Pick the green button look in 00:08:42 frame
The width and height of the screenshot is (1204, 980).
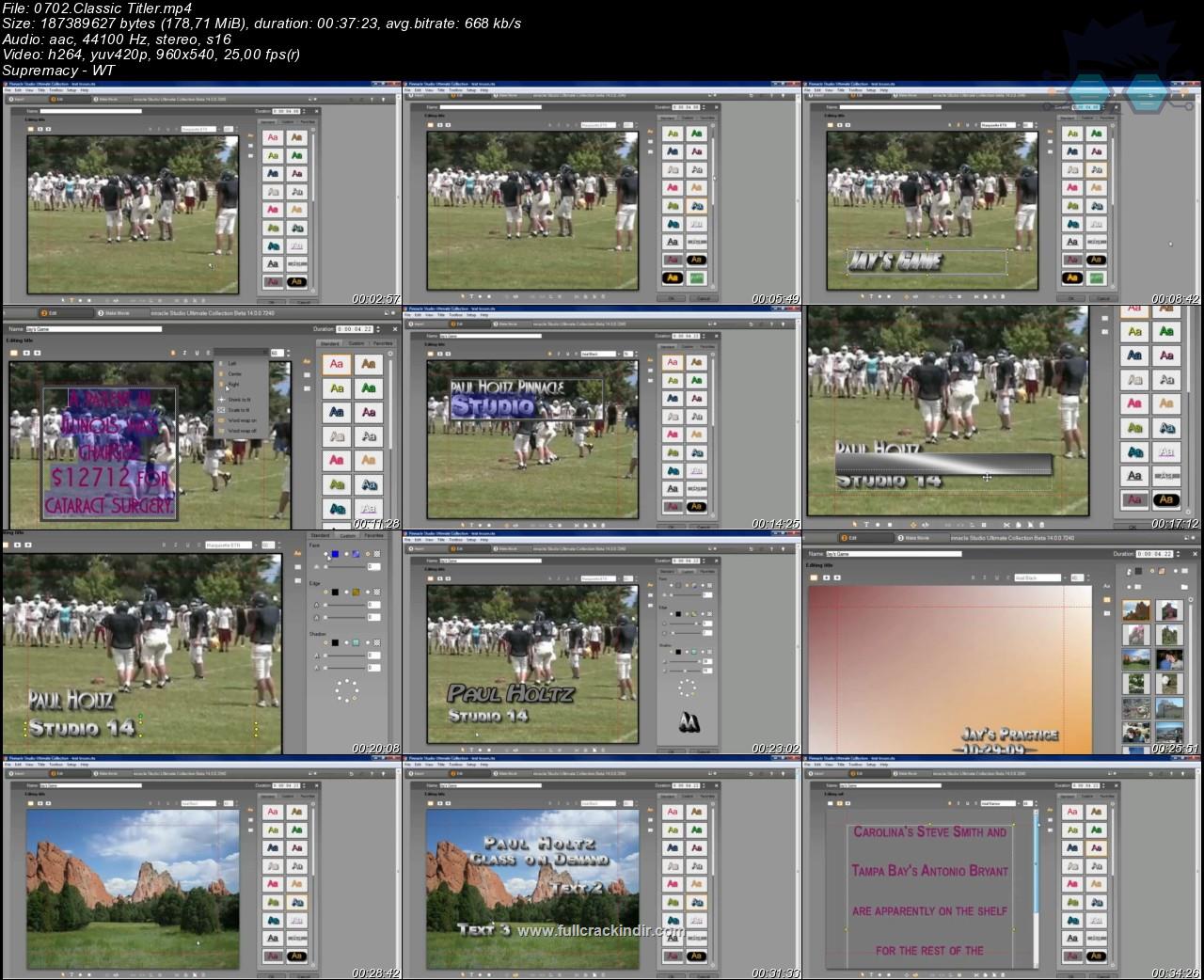coord(1096,277)
